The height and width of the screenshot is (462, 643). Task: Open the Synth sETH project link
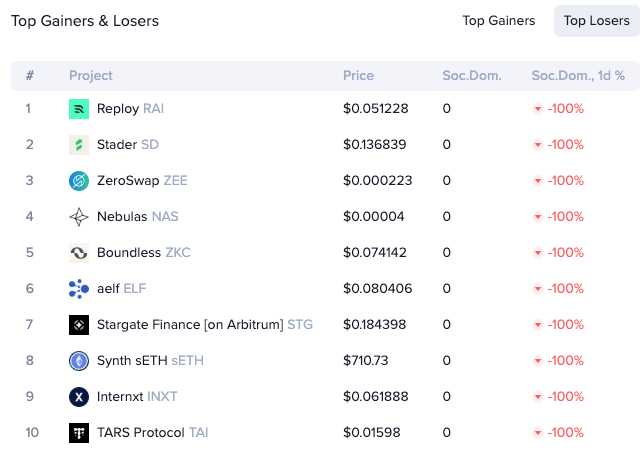click(132, 361)
